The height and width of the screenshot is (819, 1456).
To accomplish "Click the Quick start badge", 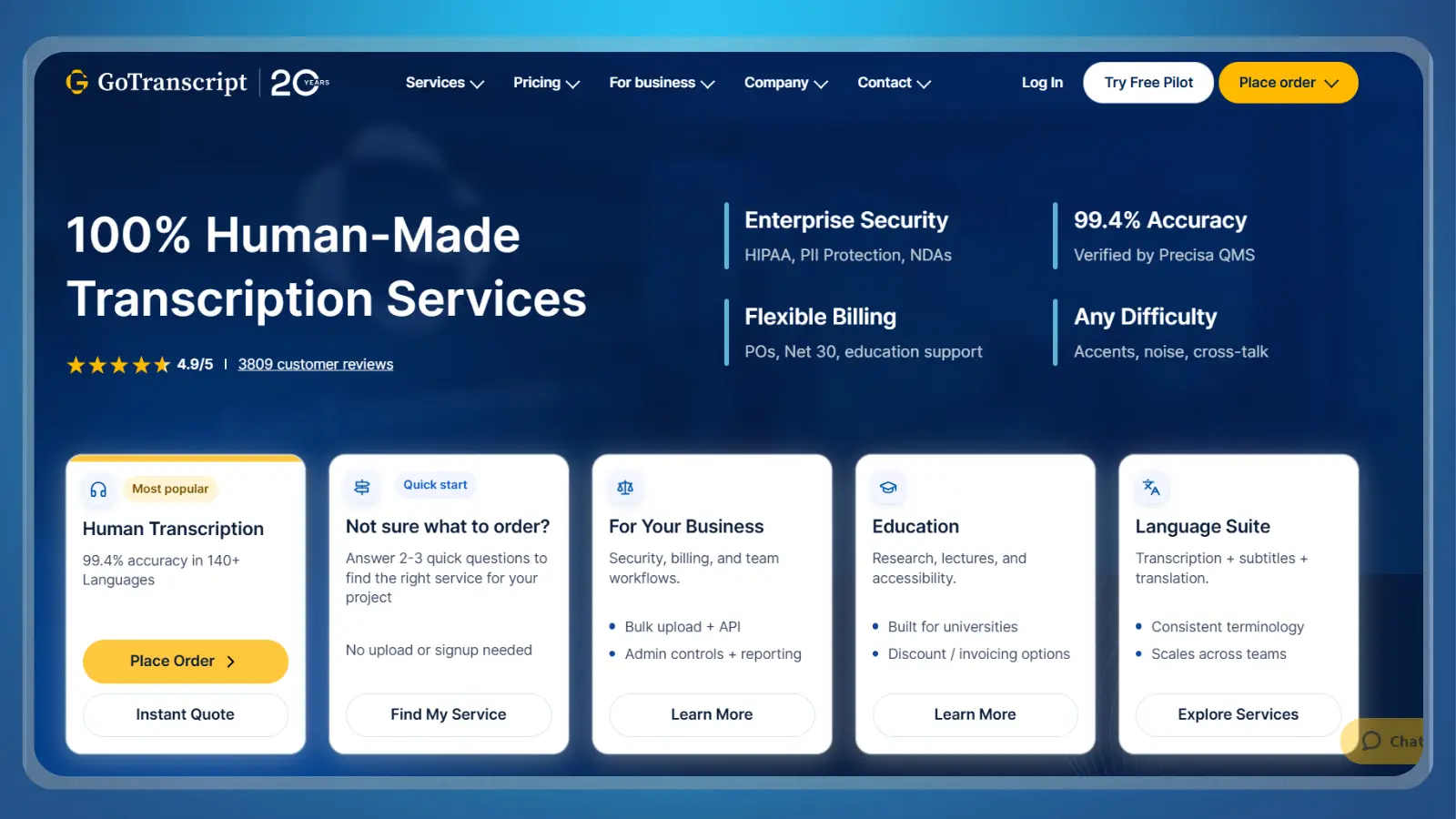I will [x=435, y=485].
